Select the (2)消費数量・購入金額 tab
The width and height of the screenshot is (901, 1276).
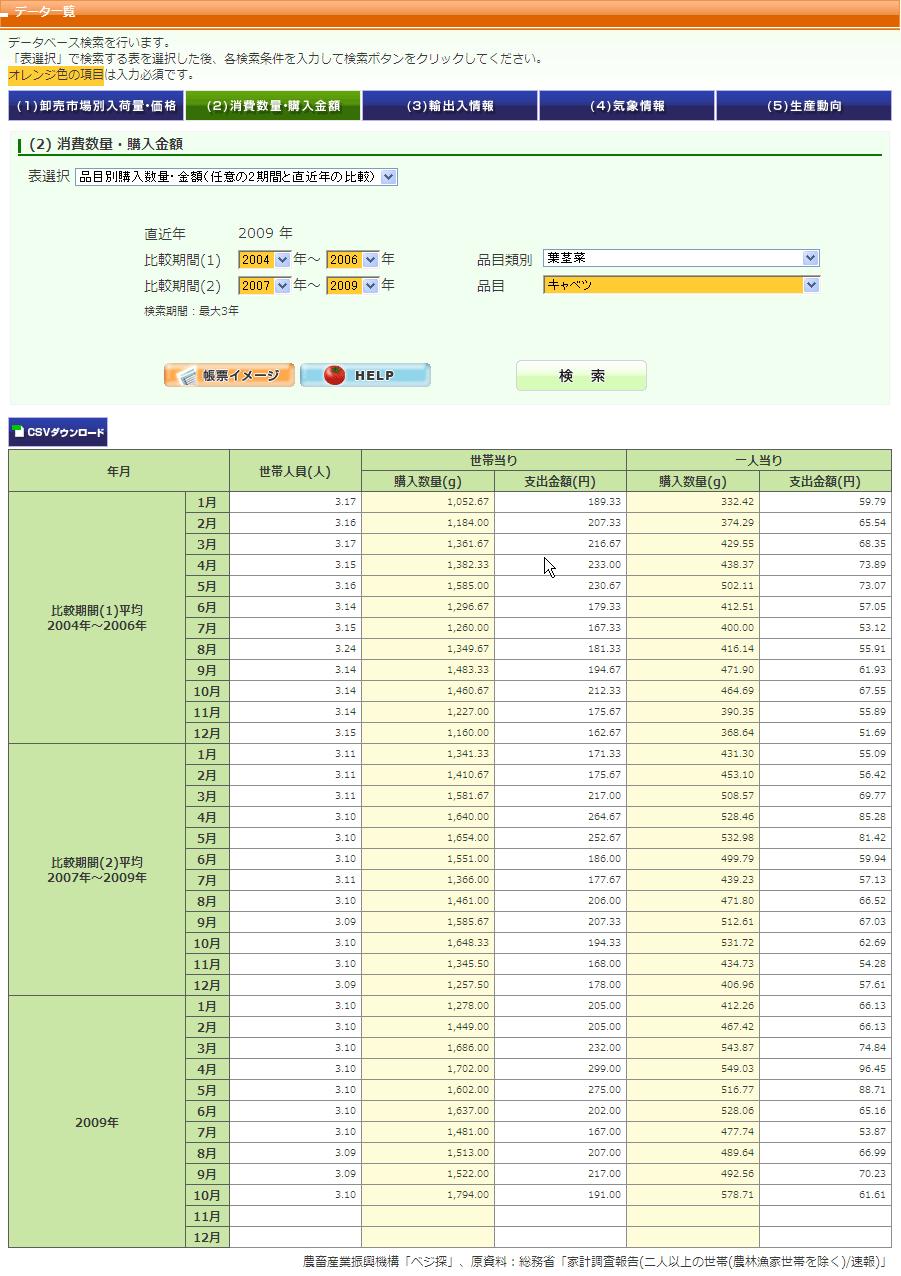[273, 105]
